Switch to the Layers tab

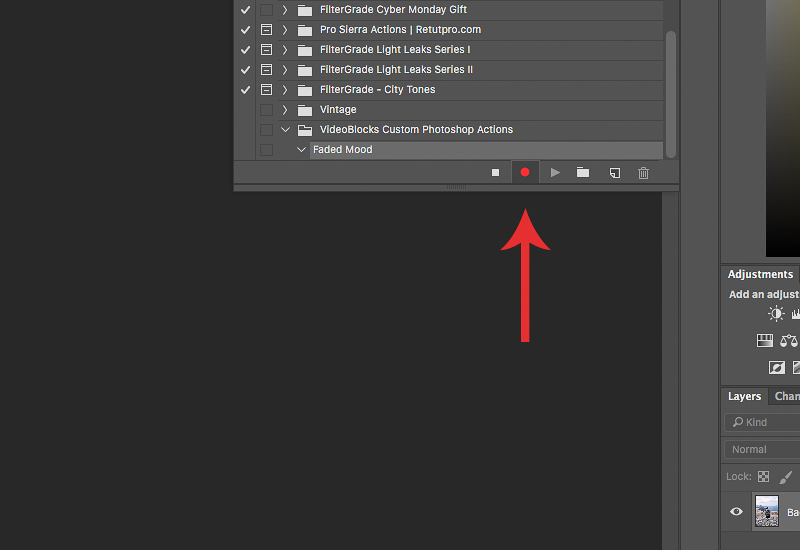[744, 396]
